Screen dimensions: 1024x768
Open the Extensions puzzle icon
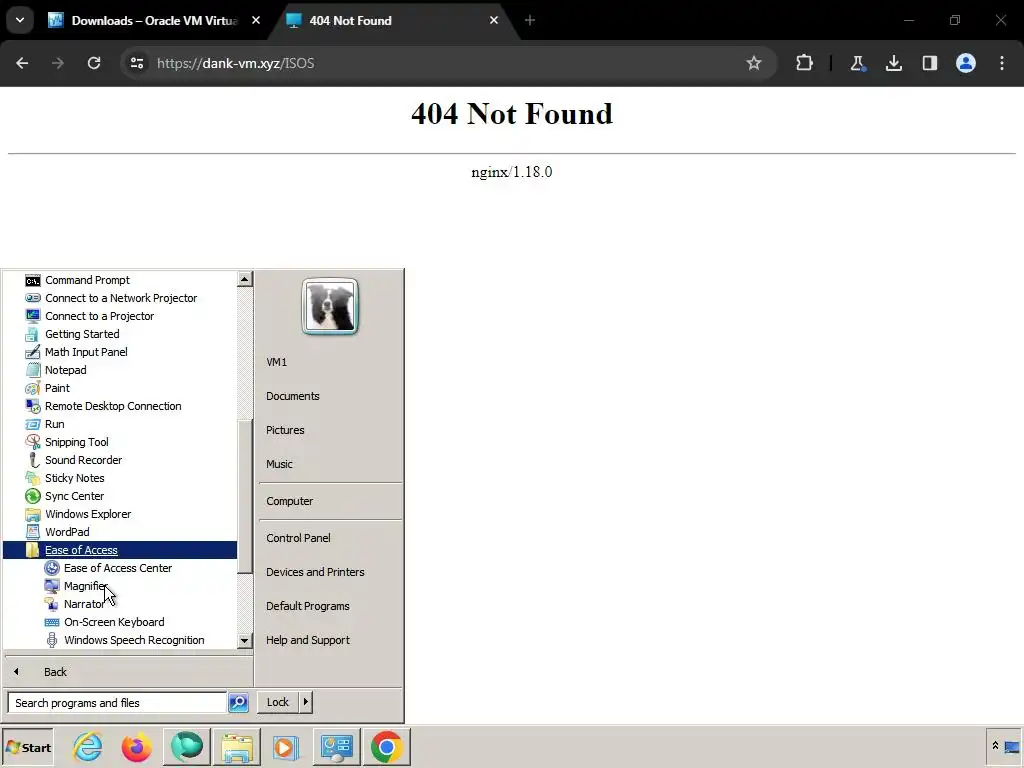tap(805, 63)
